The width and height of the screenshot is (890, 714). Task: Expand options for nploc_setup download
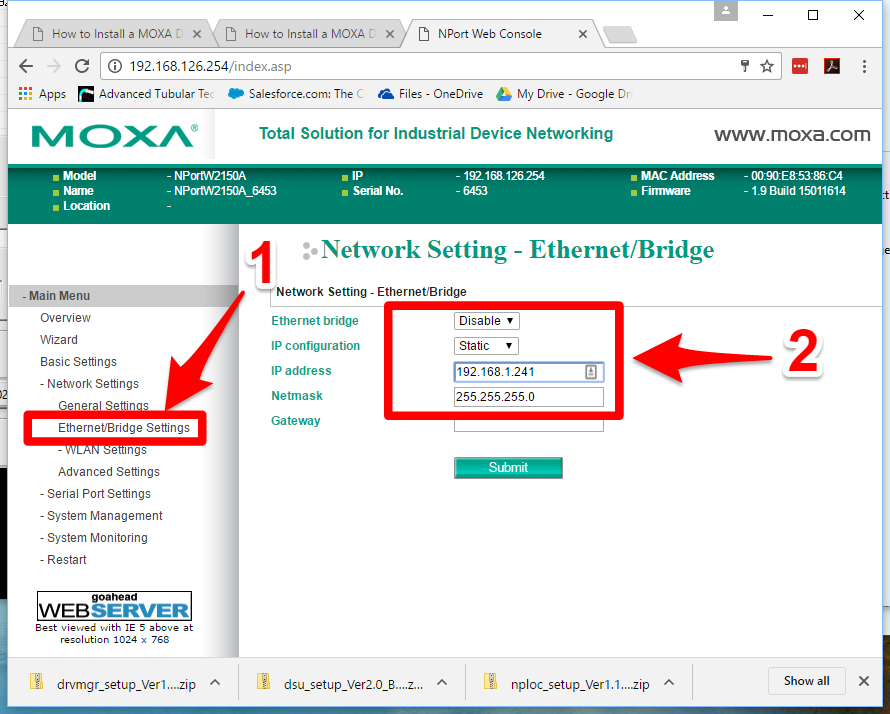(x=669, y=683)
